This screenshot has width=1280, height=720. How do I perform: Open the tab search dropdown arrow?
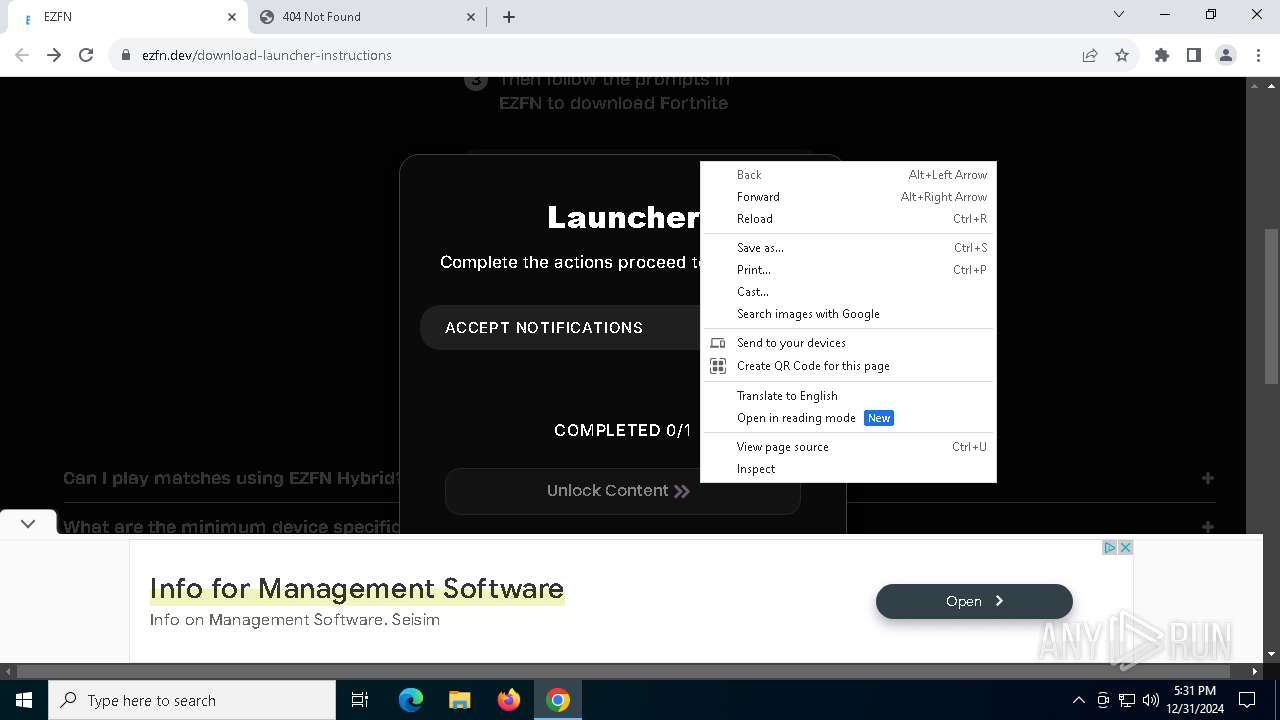tap(1119, 15)
